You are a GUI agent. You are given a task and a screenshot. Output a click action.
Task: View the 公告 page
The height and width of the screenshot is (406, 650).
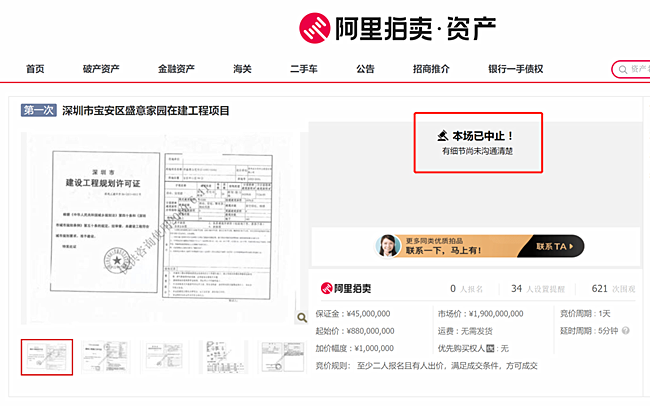tap(365, 69)
